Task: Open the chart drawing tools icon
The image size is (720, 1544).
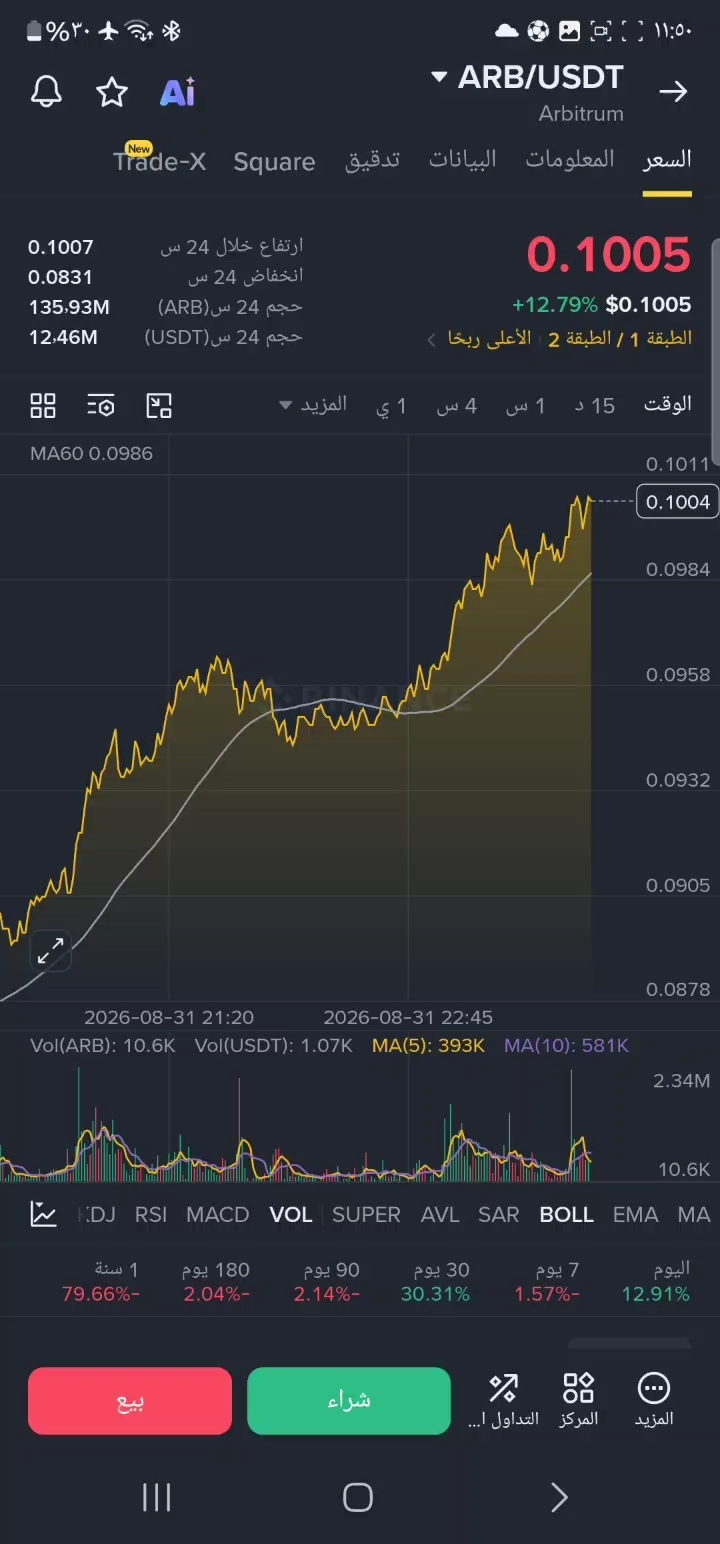Action: click(x=159, y=405)
